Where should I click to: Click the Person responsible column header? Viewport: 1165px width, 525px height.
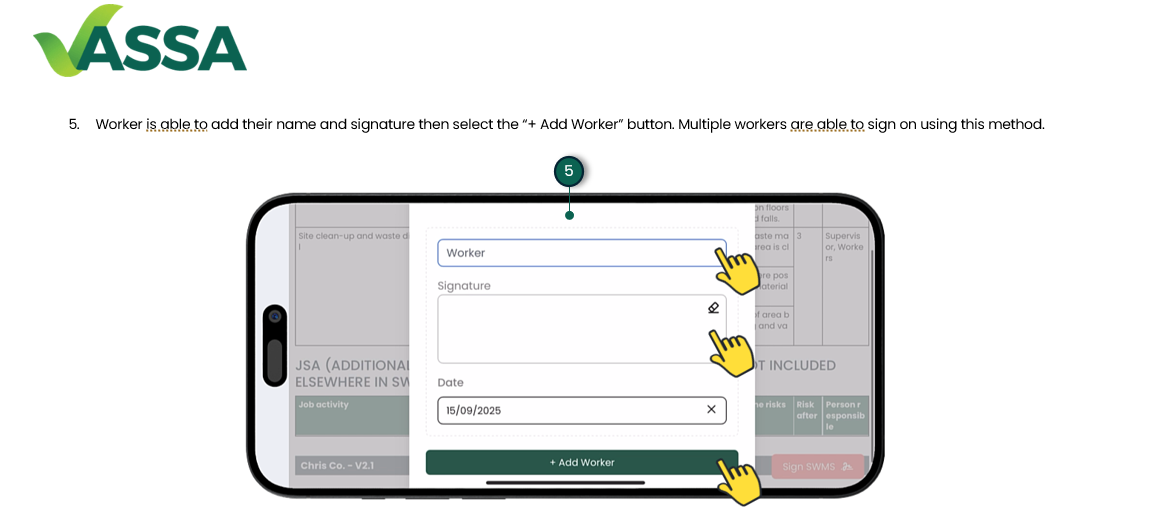tap(846, 416)
